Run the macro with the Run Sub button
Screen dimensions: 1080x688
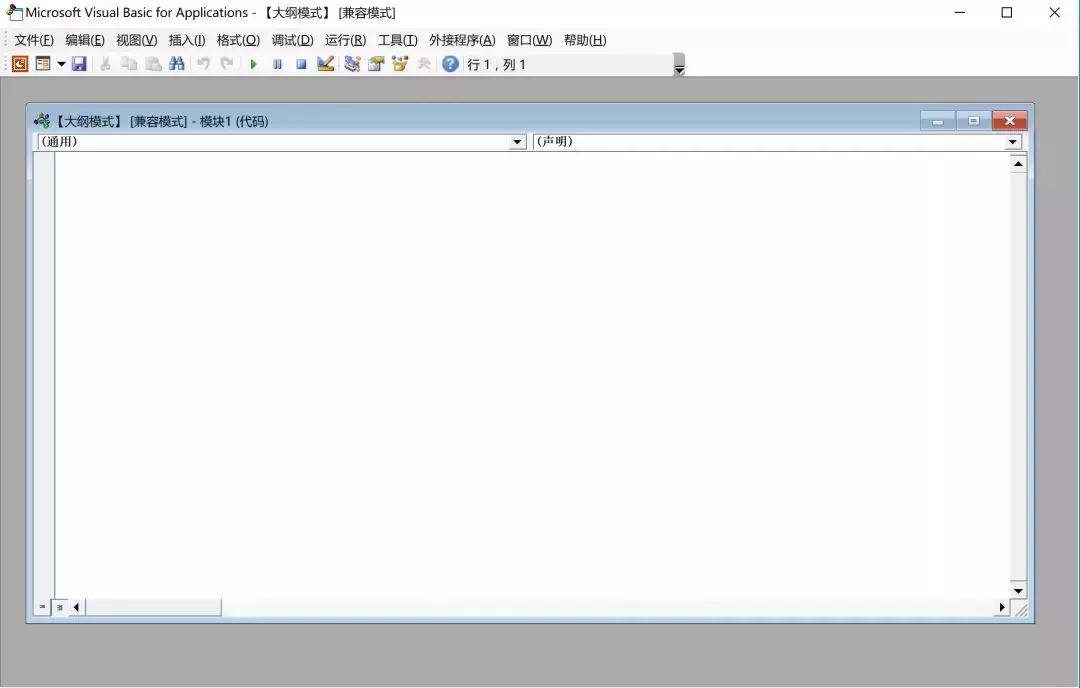click(x=253, y=63)
